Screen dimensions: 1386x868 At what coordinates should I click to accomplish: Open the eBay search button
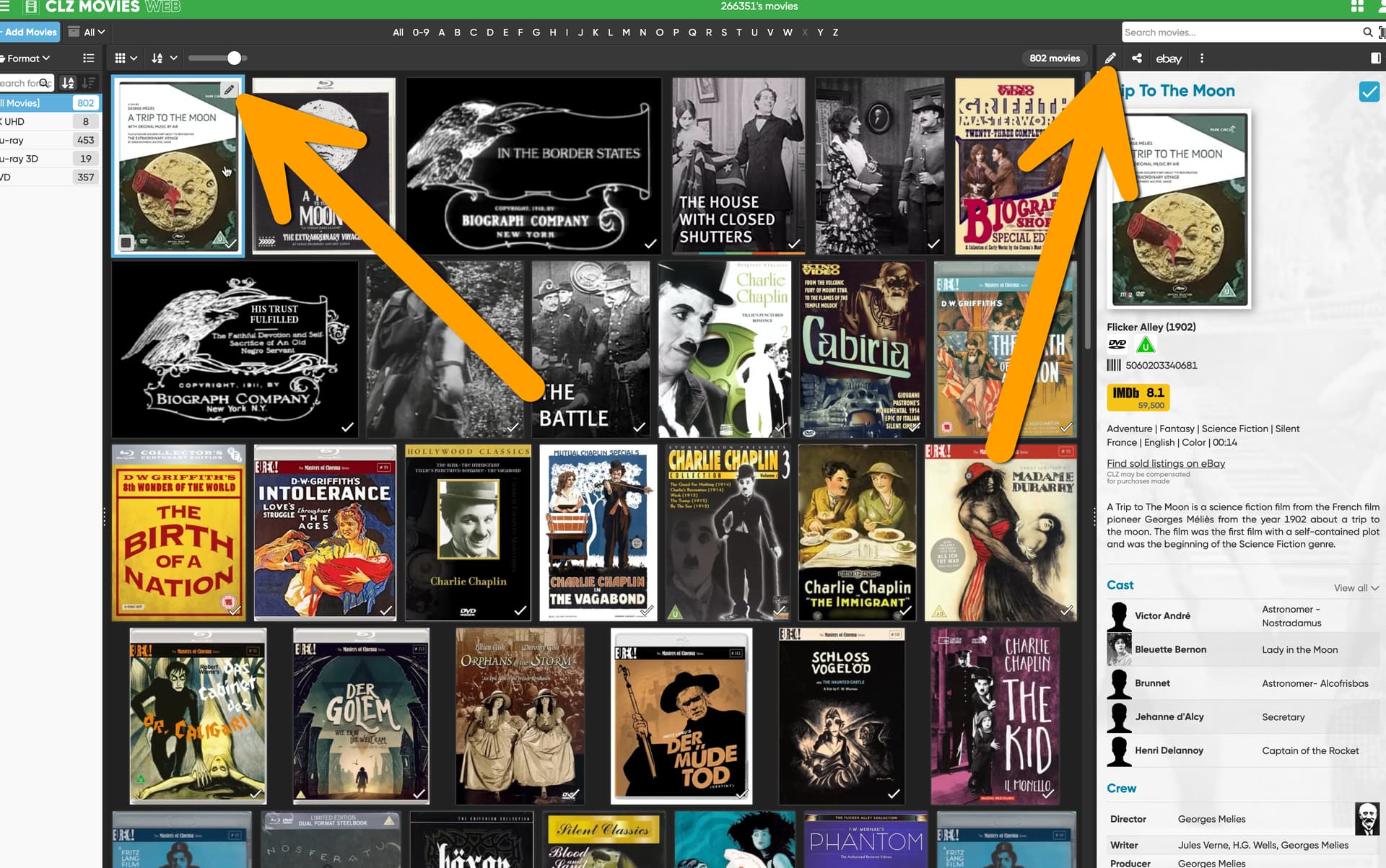click(x=1168, y=58)
